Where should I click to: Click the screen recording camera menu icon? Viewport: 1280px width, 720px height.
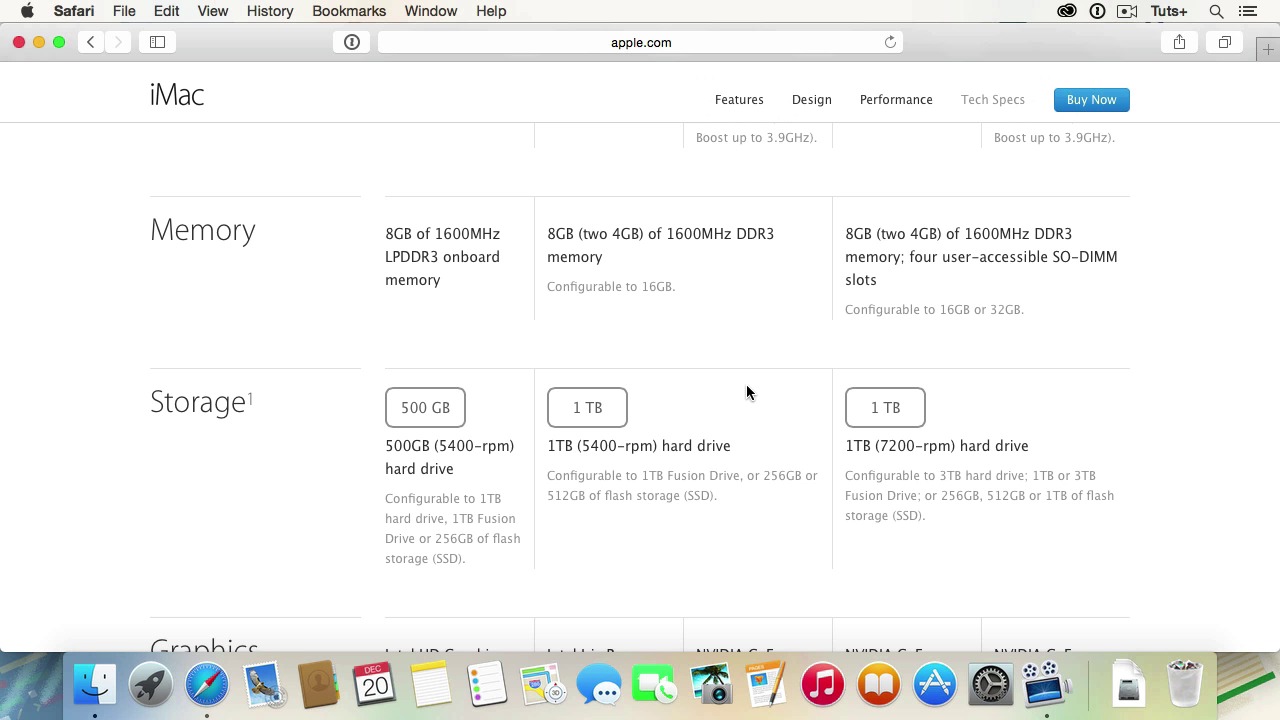click(x=1127, y=11)
